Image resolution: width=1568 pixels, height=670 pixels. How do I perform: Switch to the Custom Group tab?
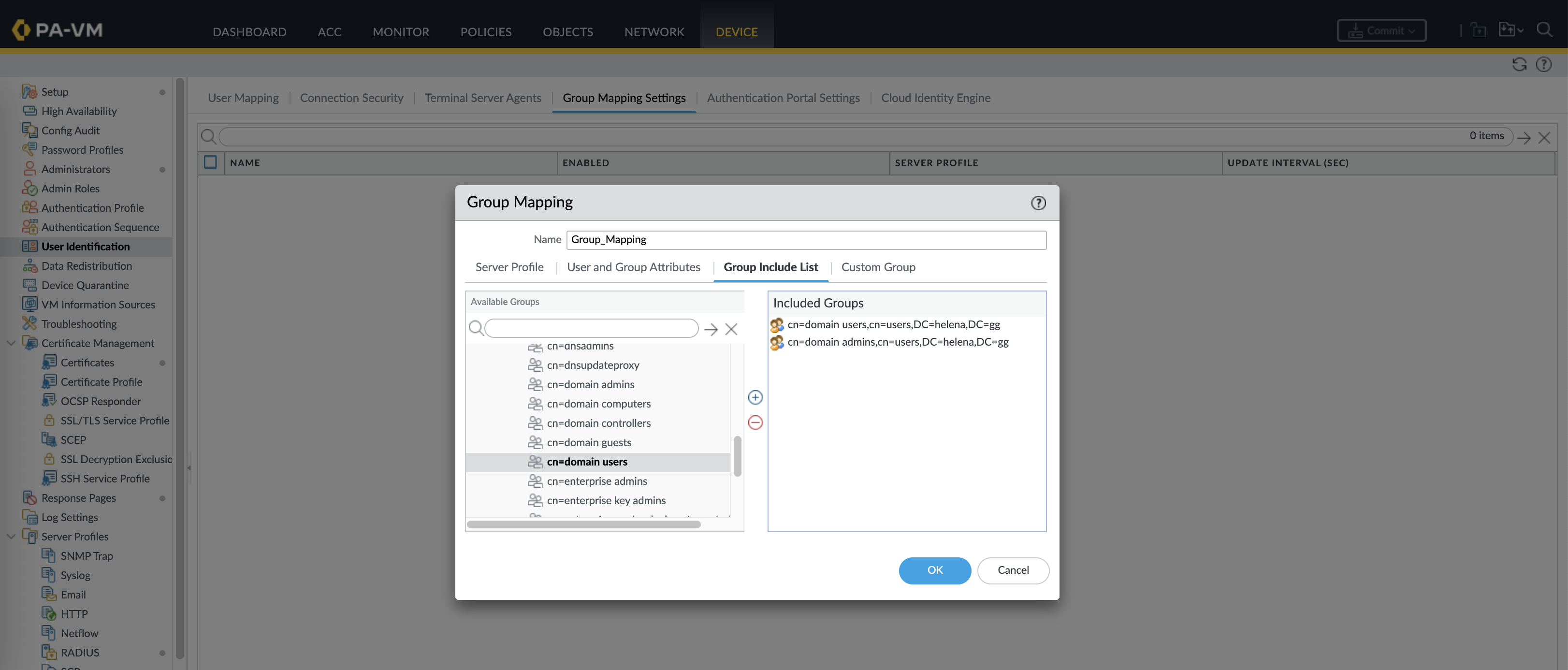pos(878,267)
